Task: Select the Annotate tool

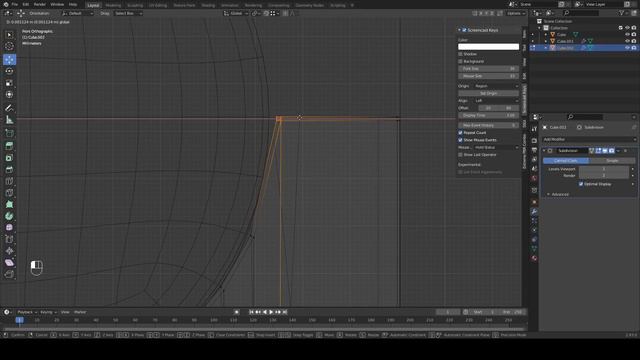Action: point(9,108)
